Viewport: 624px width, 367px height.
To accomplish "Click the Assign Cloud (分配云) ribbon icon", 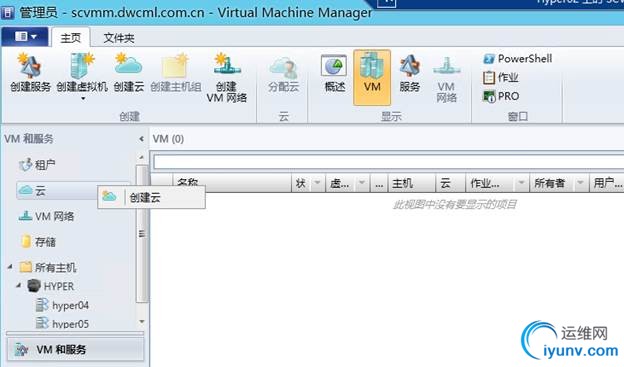I will click(x=283, y=73).
